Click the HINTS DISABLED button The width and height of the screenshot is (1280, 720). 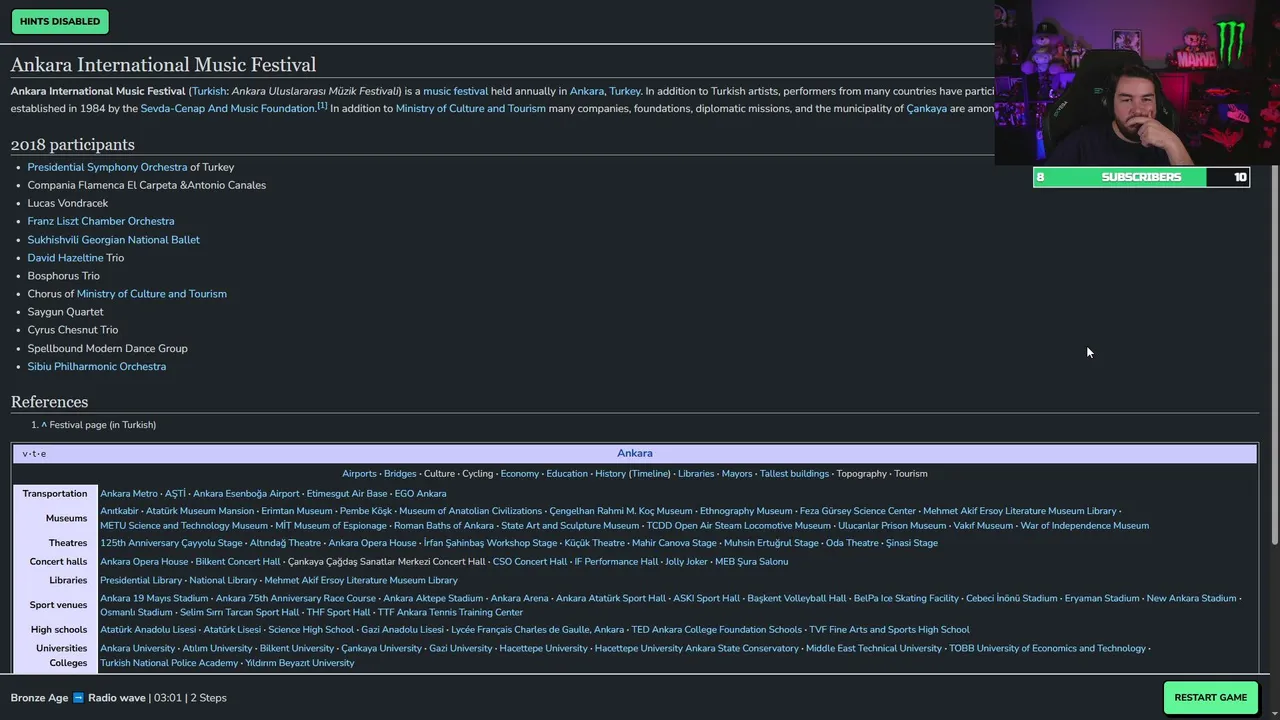[x=60, y=21]
